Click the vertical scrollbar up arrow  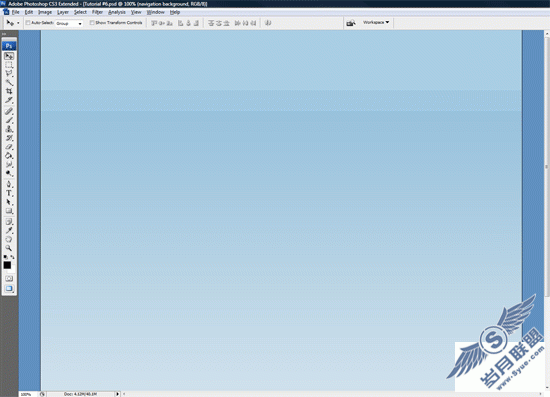pos(547,34)
